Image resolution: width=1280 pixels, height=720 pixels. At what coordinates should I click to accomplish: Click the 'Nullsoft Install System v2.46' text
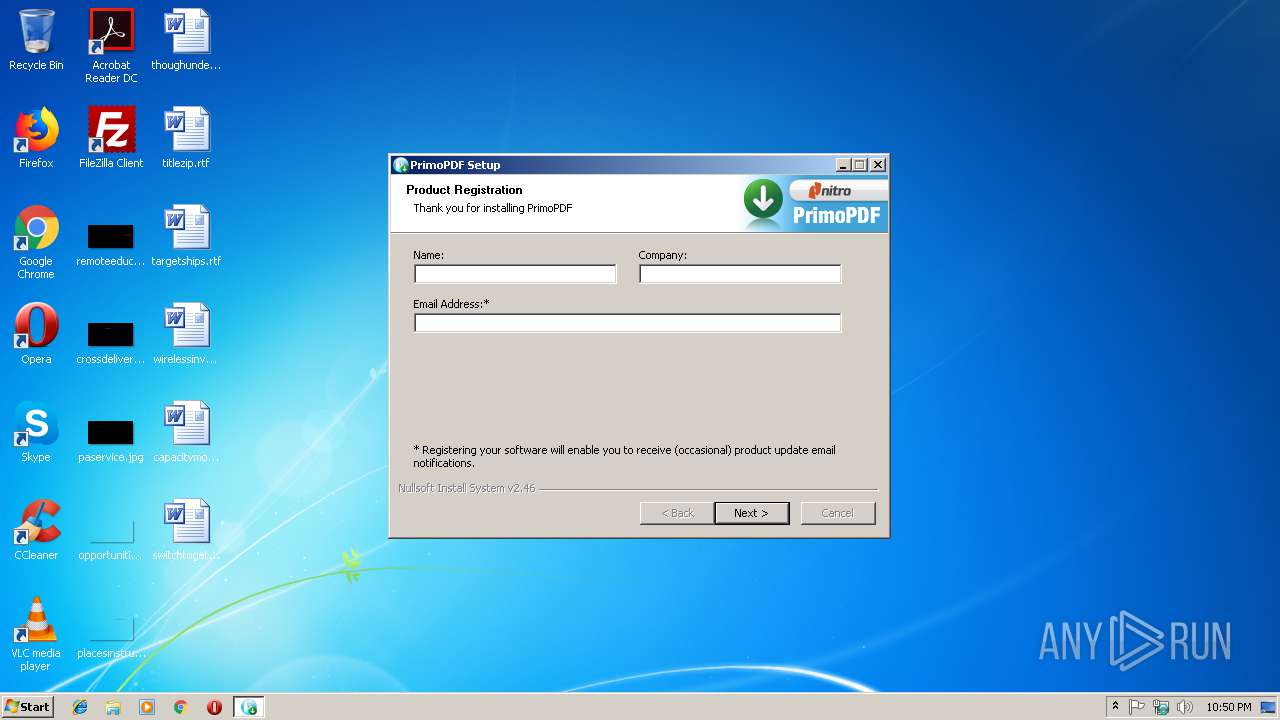(x=467, y=488)
